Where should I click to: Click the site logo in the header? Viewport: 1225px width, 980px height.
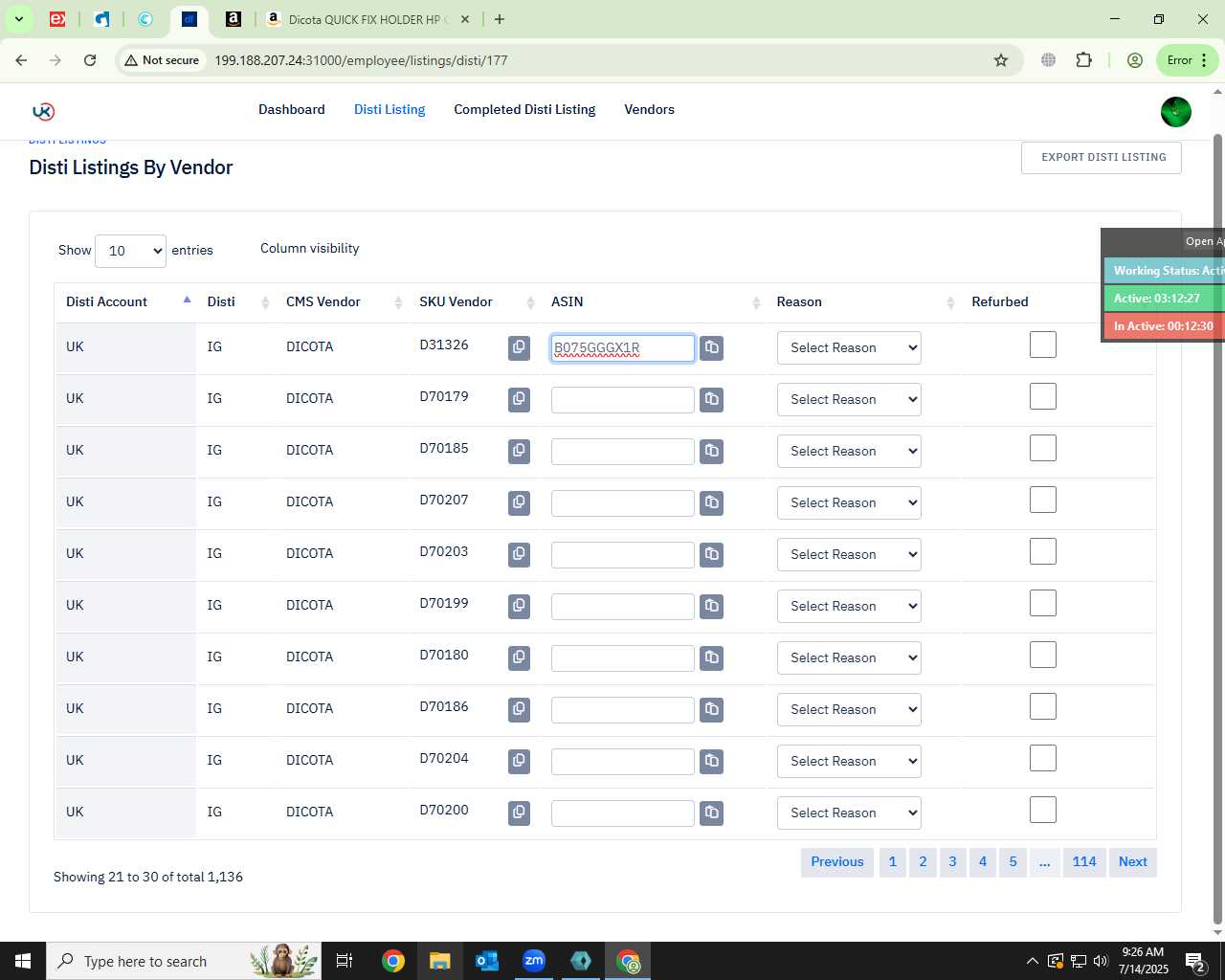pyautogui.click(x=43, y=111)
